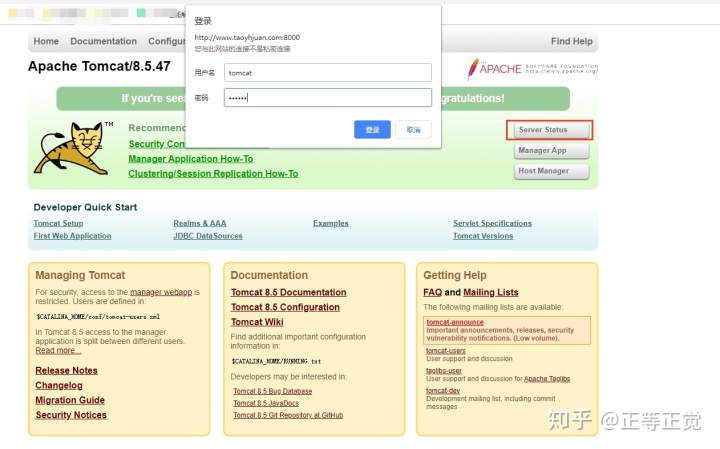Open tomcat-users mailing list link
This screenshot has width=720, height=449.
click(x=445, y=351)
